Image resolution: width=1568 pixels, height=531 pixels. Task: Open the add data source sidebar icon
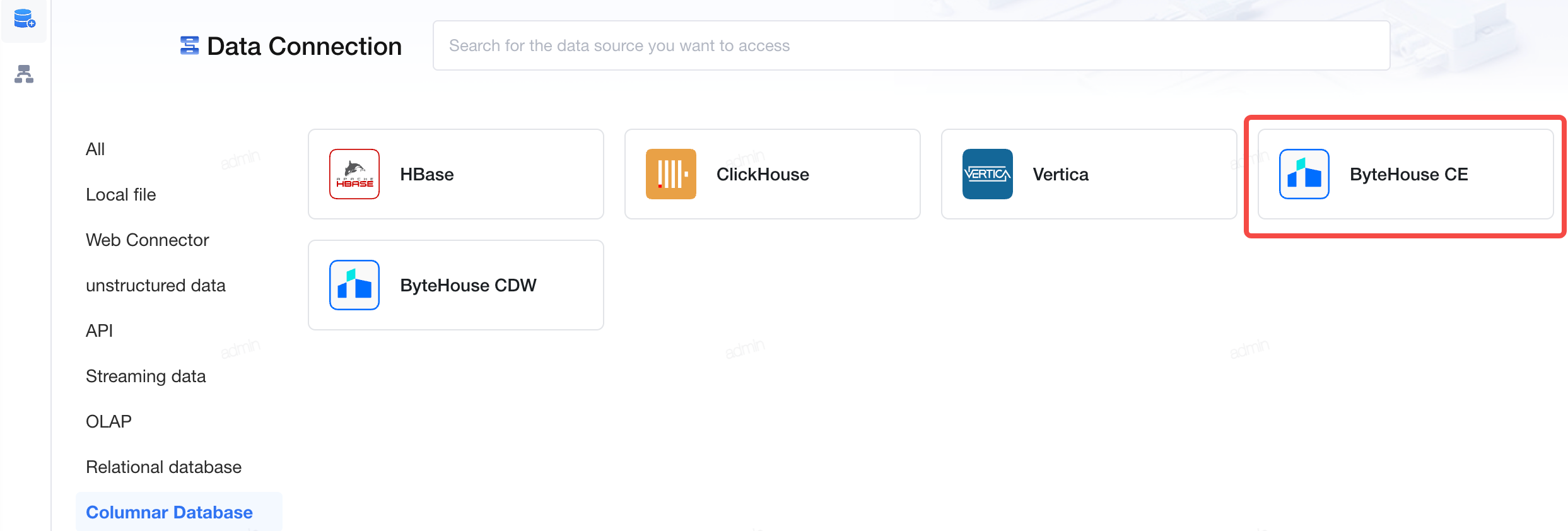coord(24,19)
